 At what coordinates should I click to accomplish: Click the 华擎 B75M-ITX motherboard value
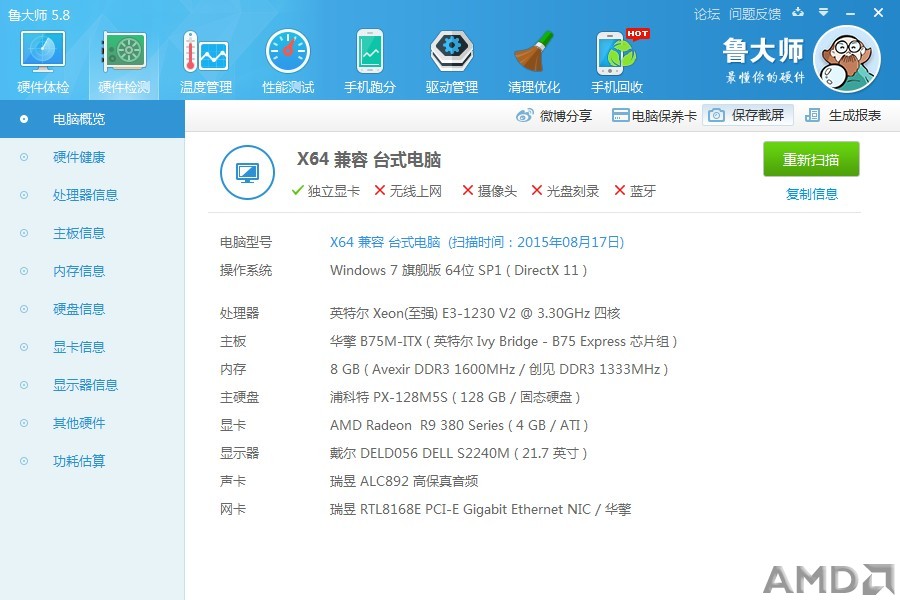click(503, 342)
